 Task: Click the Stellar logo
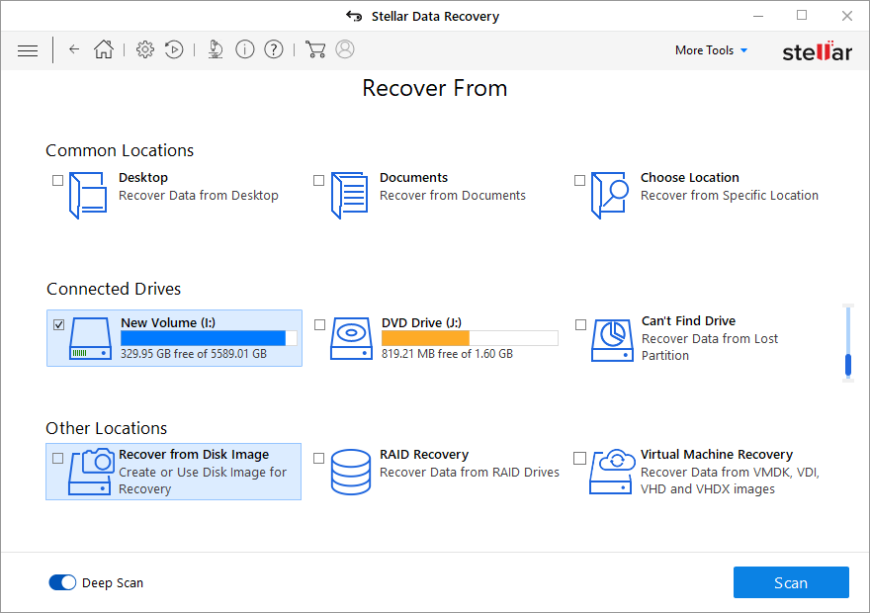(817, 51)
